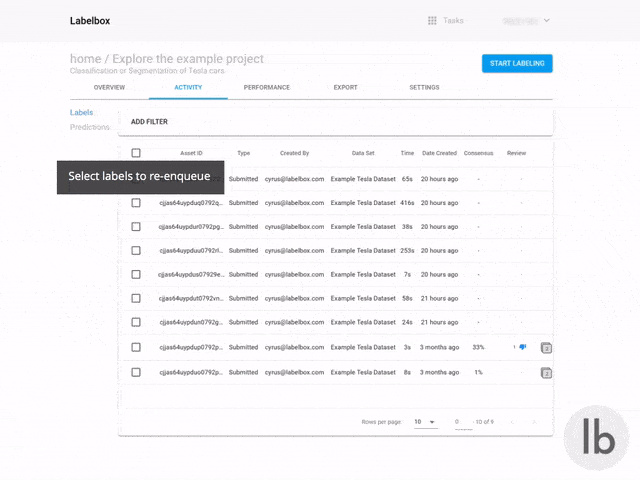Click the Start Labeling button
The width and height of the screenshot is (640, 480).
[x=517, y=63]
